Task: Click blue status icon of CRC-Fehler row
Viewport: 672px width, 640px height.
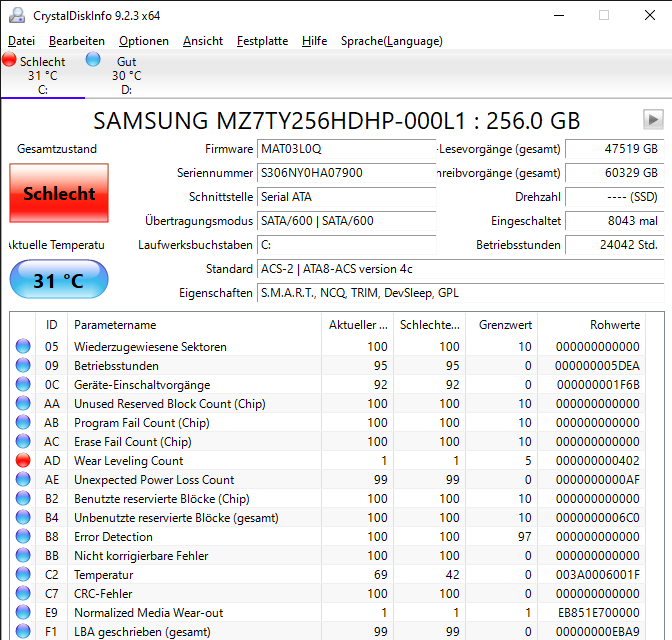Action: [23, 593]
